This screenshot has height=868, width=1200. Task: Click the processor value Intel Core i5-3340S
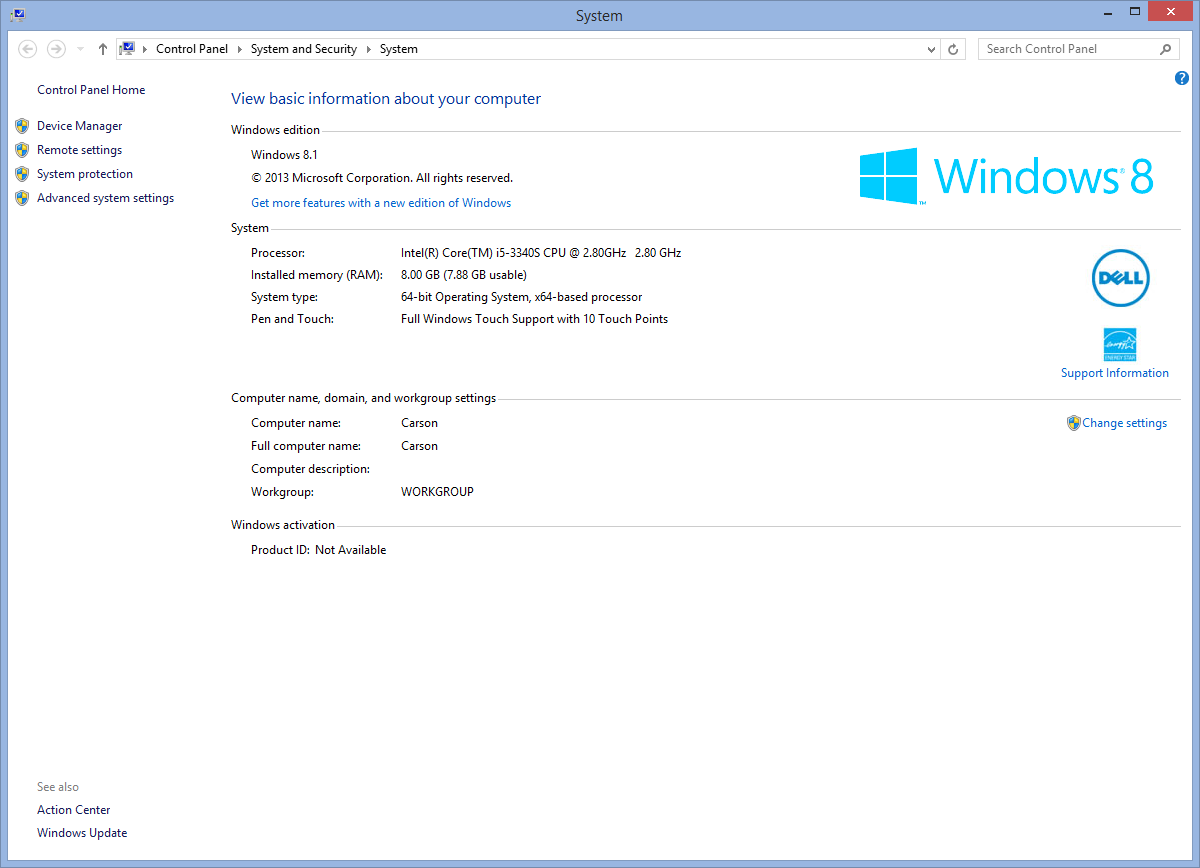point(541,253)
